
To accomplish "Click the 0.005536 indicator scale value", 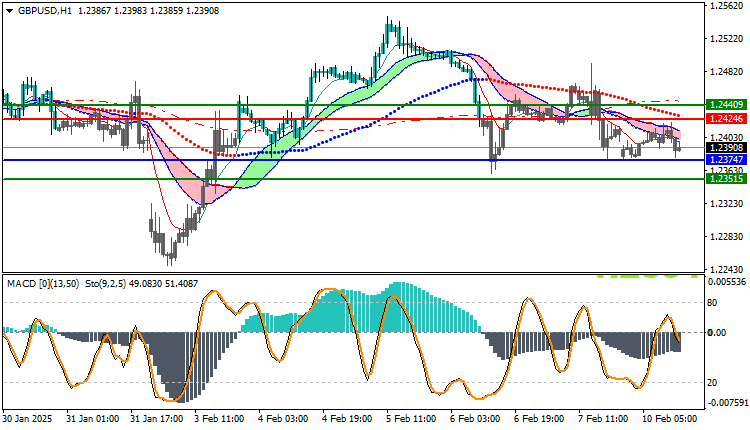I will click(x=727, y=282).
